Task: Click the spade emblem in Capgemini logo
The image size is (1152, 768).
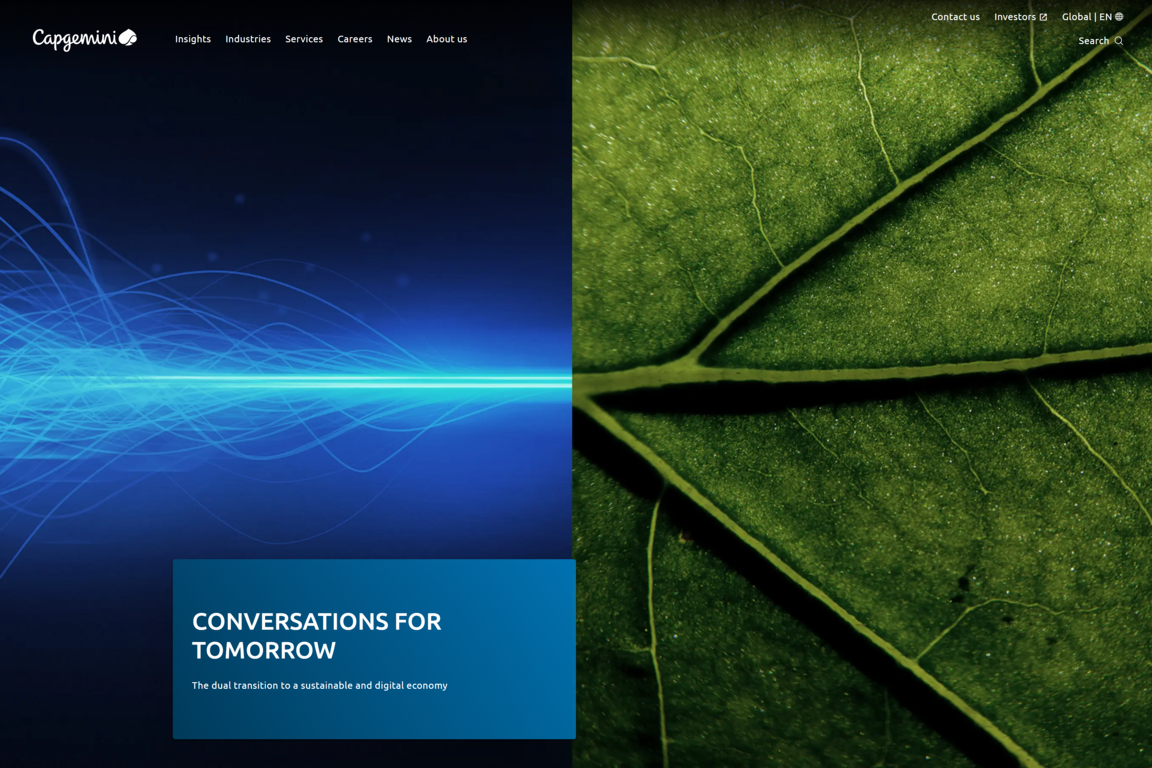Action: [x=128, y=38]
